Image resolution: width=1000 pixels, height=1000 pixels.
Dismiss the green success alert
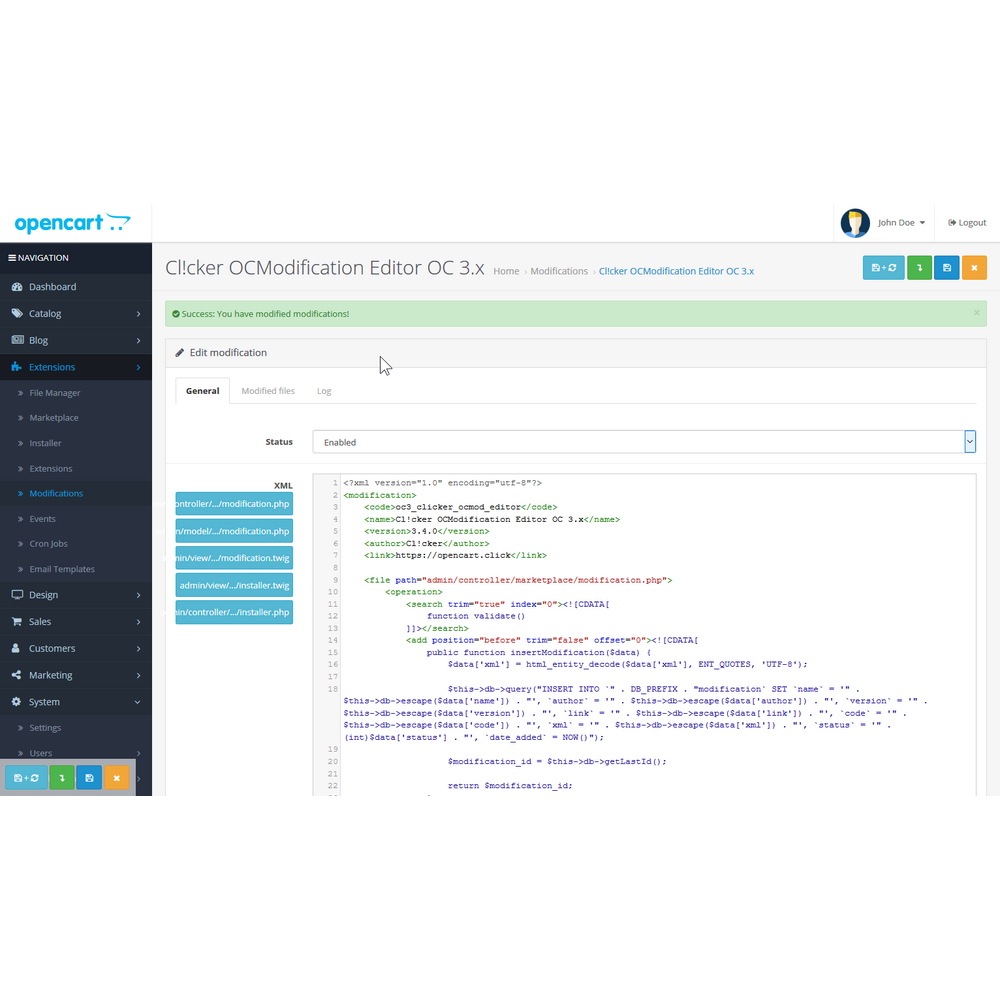coord(976,312)
